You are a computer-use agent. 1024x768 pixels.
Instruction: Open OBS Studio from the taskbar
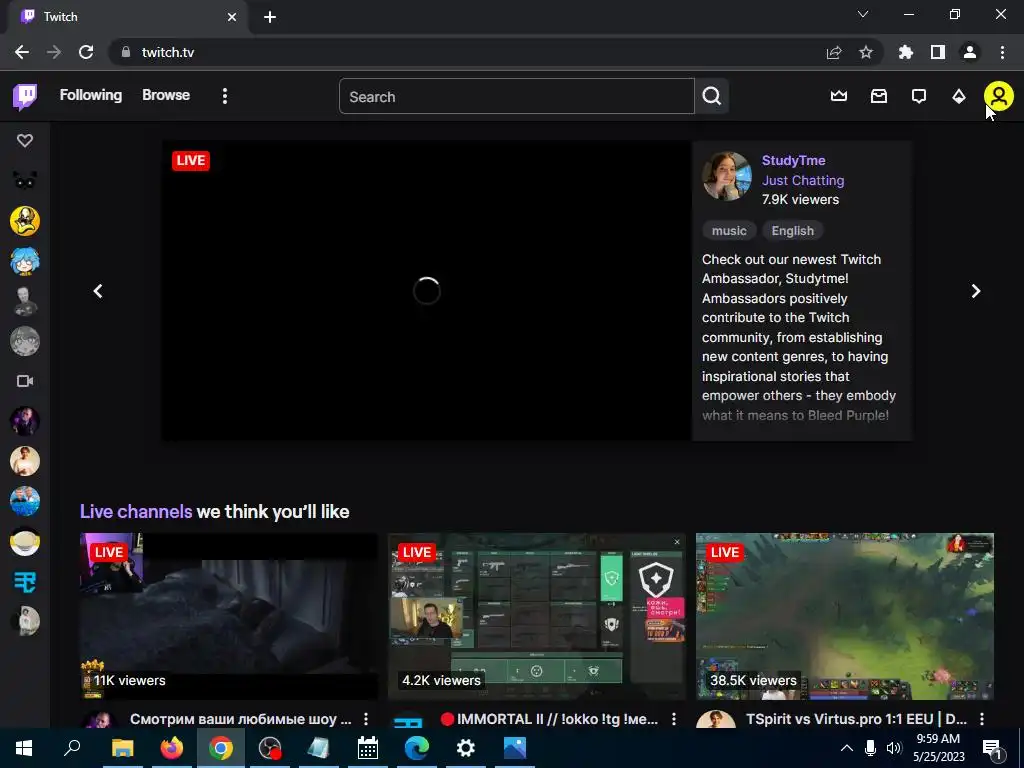(270, 748)
